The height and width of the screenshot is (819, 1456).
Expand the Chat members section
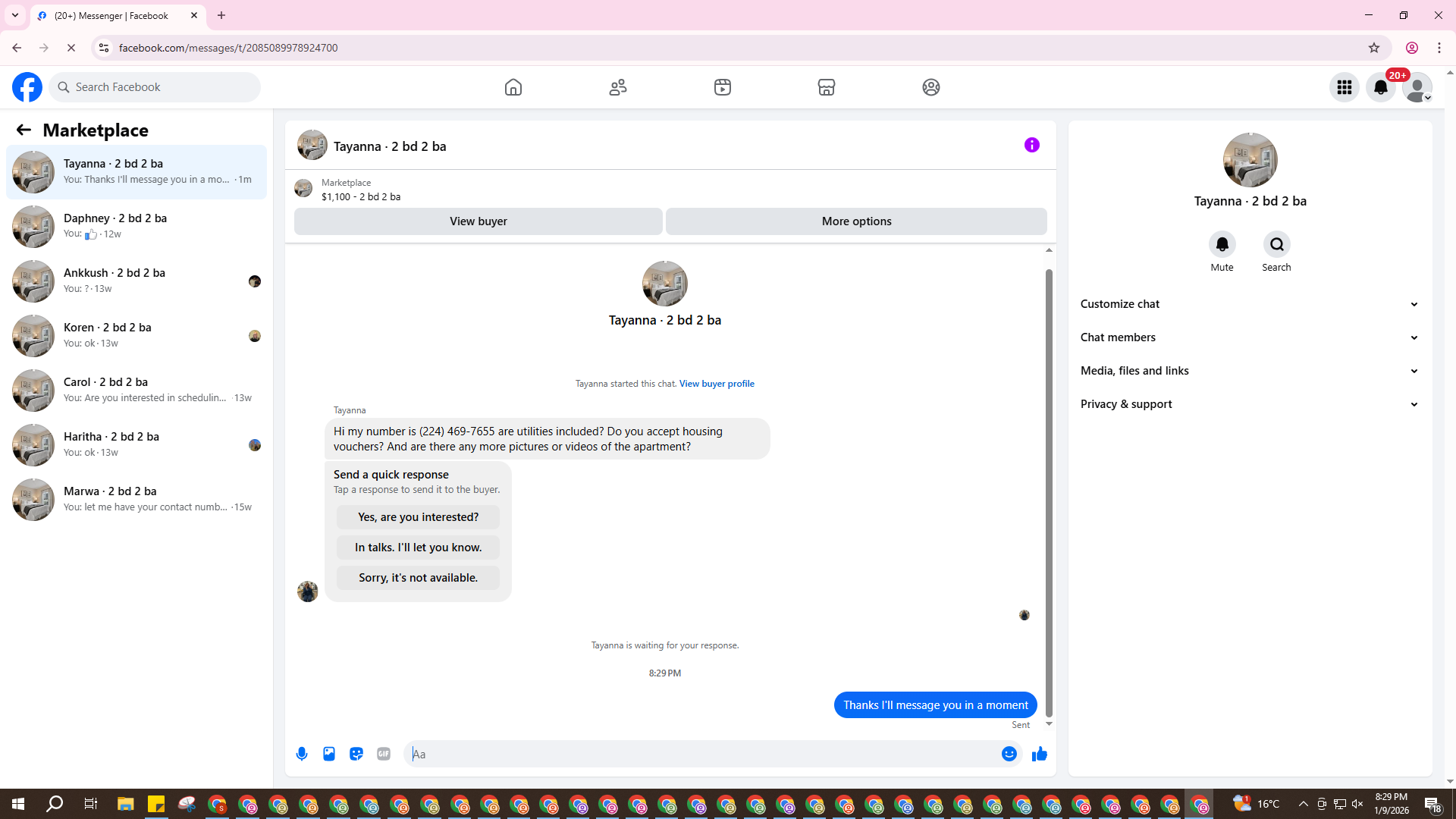(1250, 337)
